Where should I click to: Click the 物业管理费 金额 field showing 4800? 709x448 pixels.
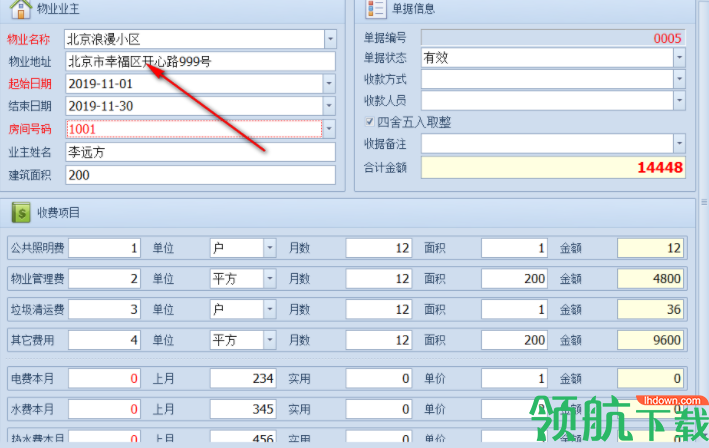coord(650,278)
